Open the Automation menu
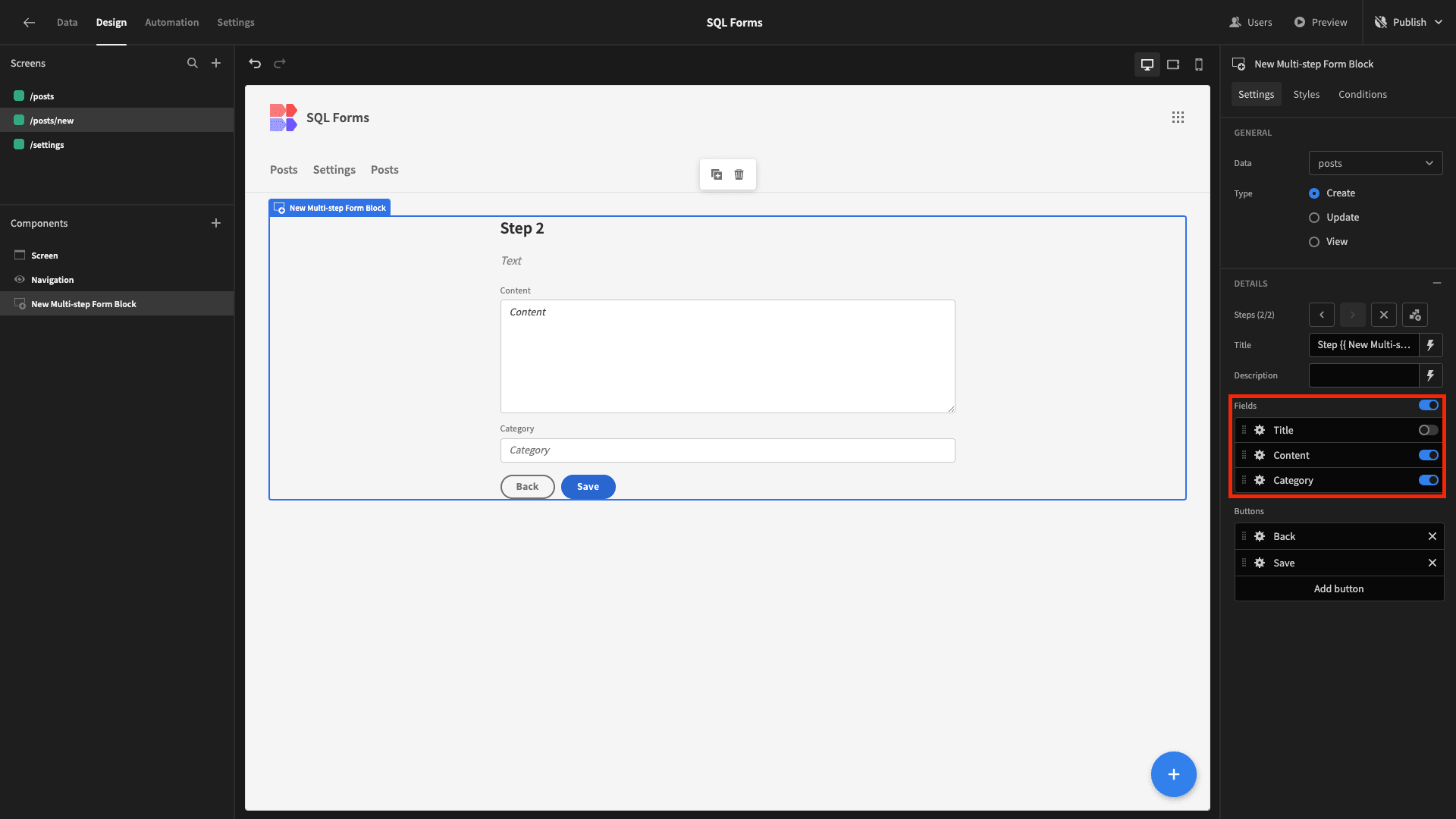The width and height of the screenshot is (1456, 819). pos(171,22)
